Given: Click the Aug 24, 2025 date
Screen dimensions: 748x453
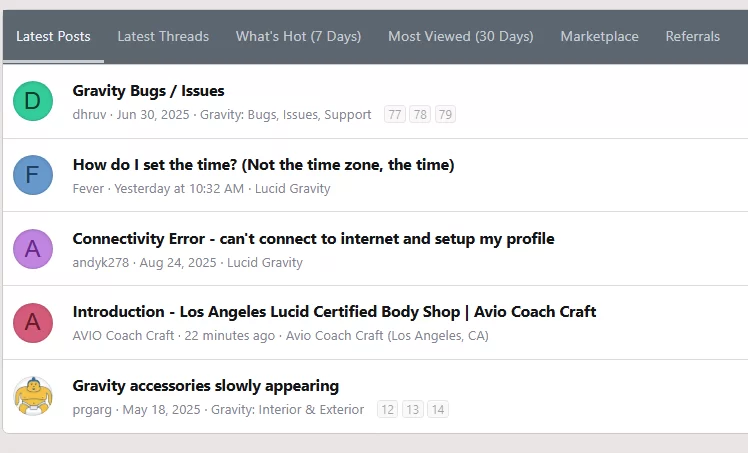Looking at the screenshot, I should pos(178,263).
